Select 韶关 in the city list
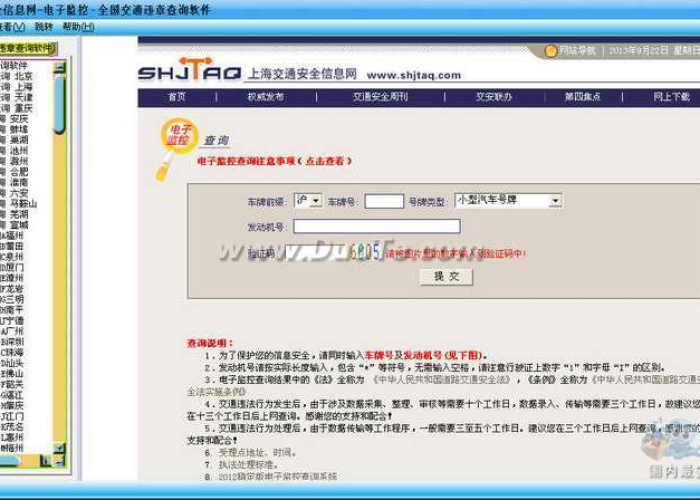 (x=13, y=384)
